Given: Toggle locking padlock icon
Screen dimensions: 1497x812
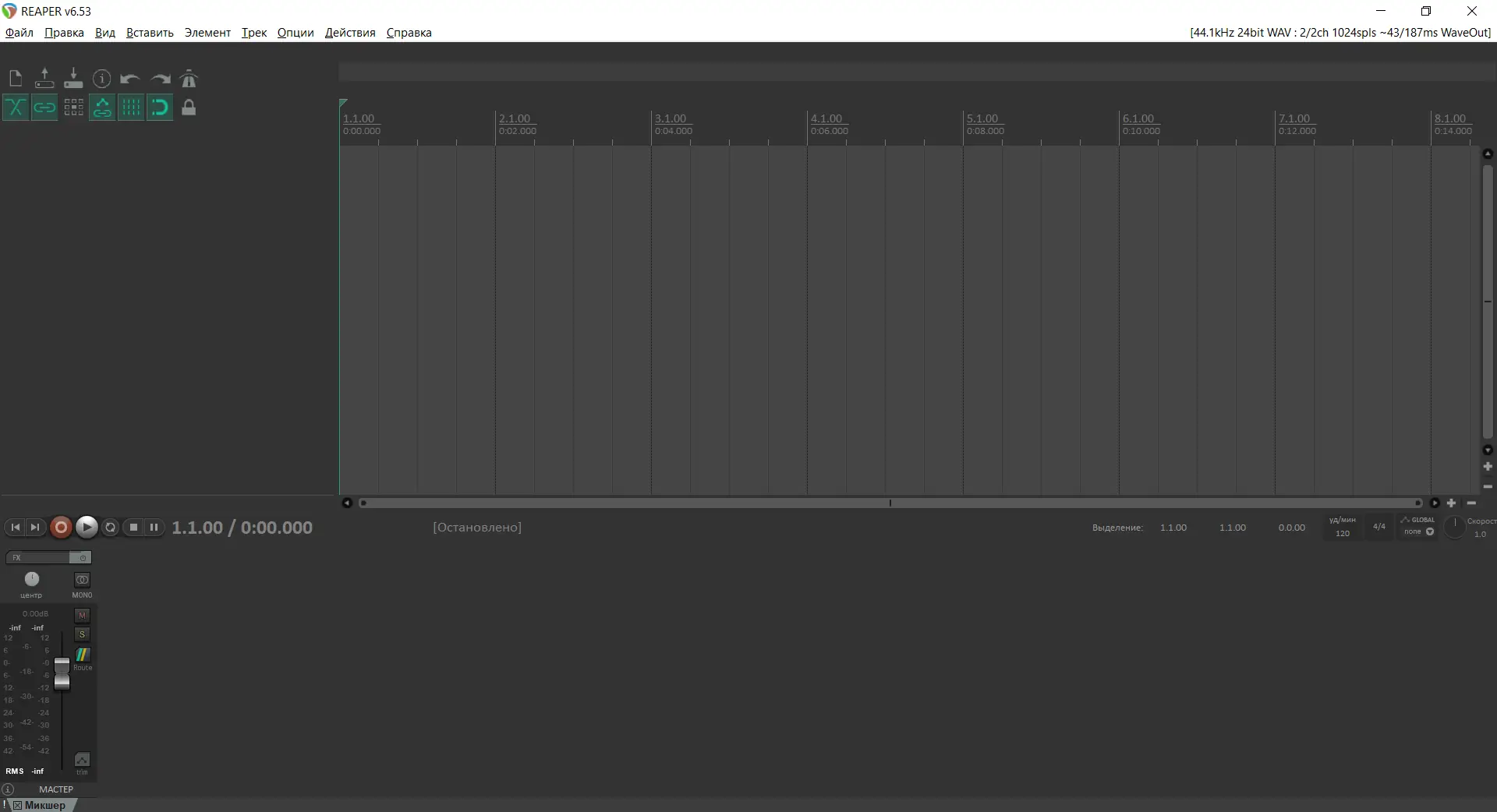Looking at the screenshot, I should pos(189,108).
